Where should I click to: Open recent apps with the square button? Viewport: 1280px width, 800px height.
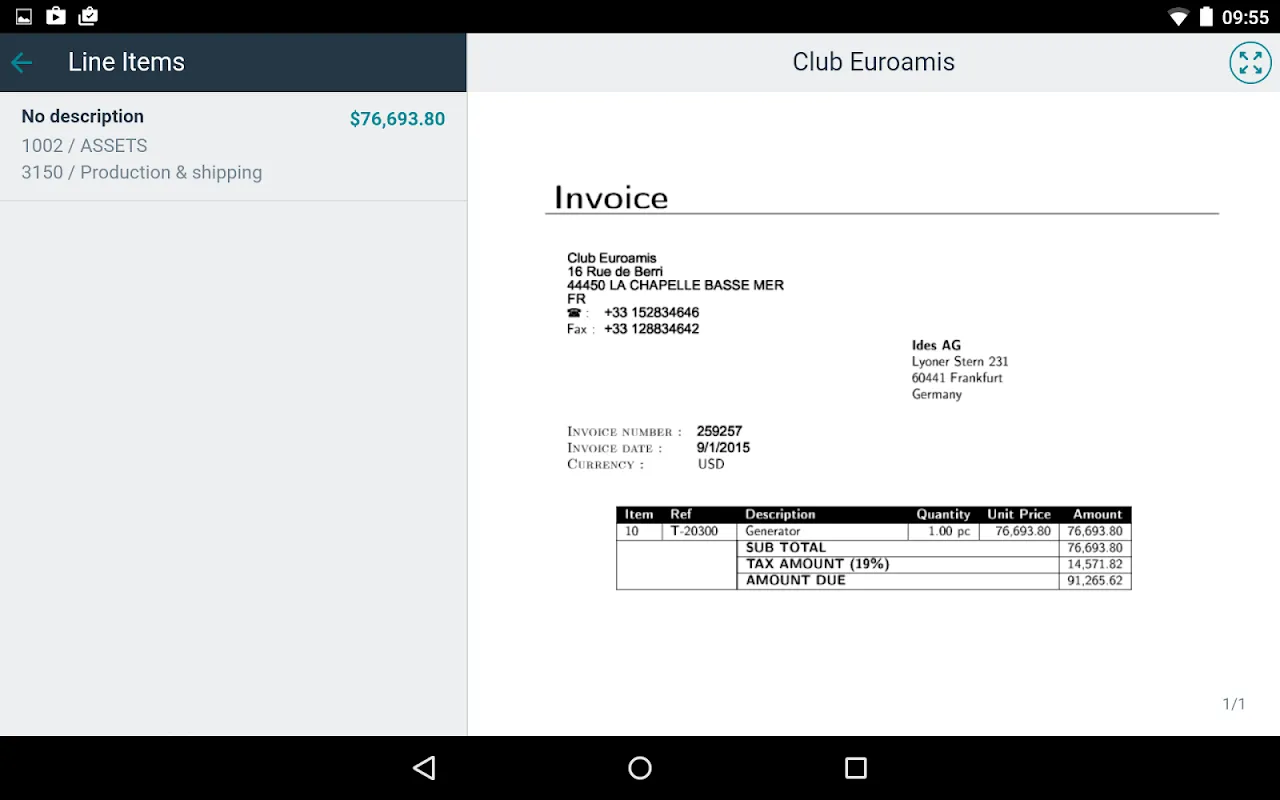click(x=855, y=767)
